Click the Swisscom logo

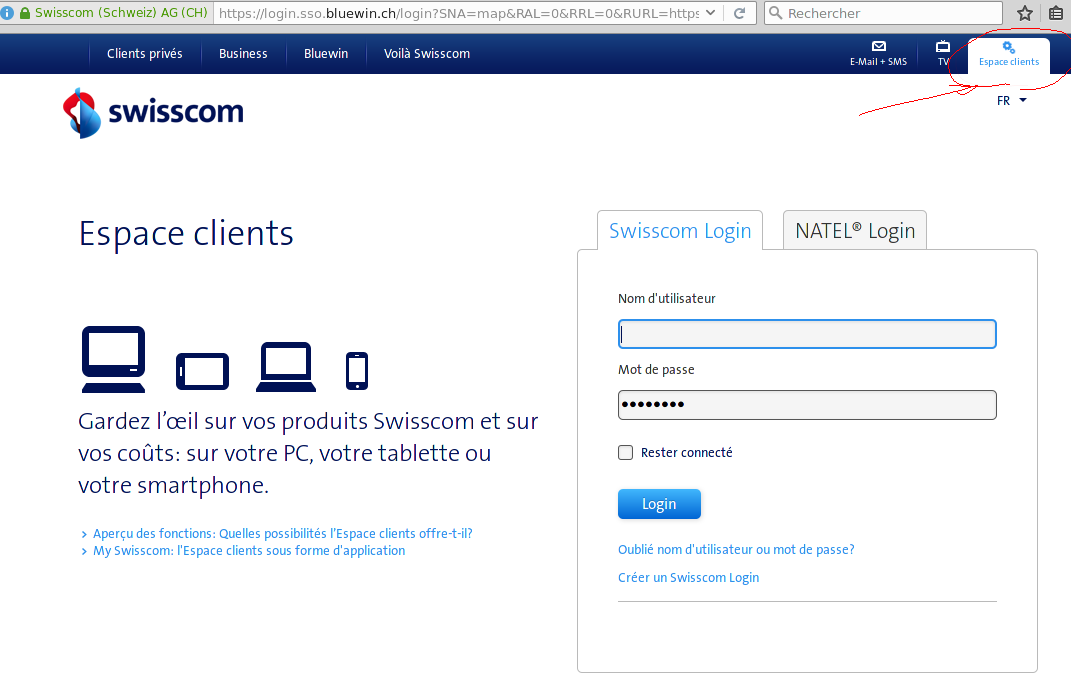[153, 112]
